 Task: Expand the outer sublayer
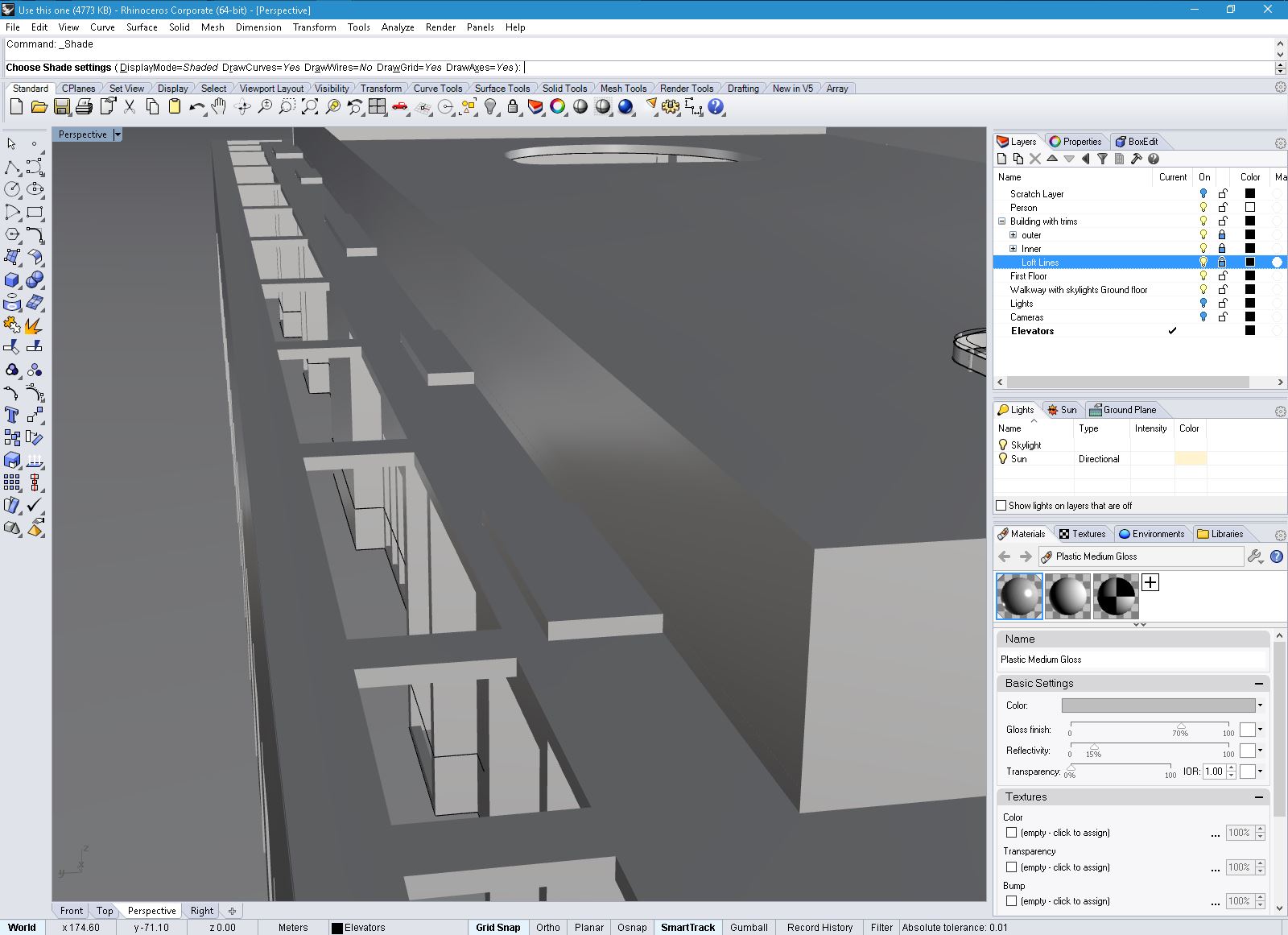coord(1013,235)
